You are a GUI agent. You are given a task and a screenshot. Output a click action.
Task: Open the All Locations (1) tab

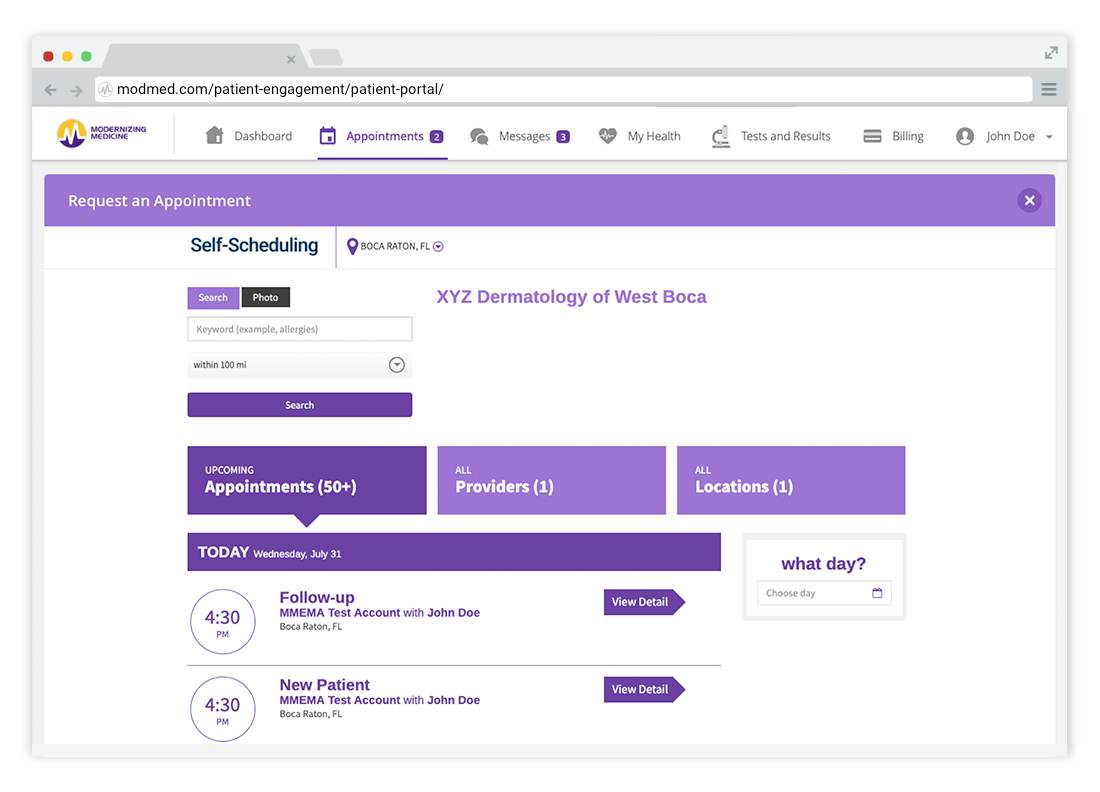click(x=790, y=481)
